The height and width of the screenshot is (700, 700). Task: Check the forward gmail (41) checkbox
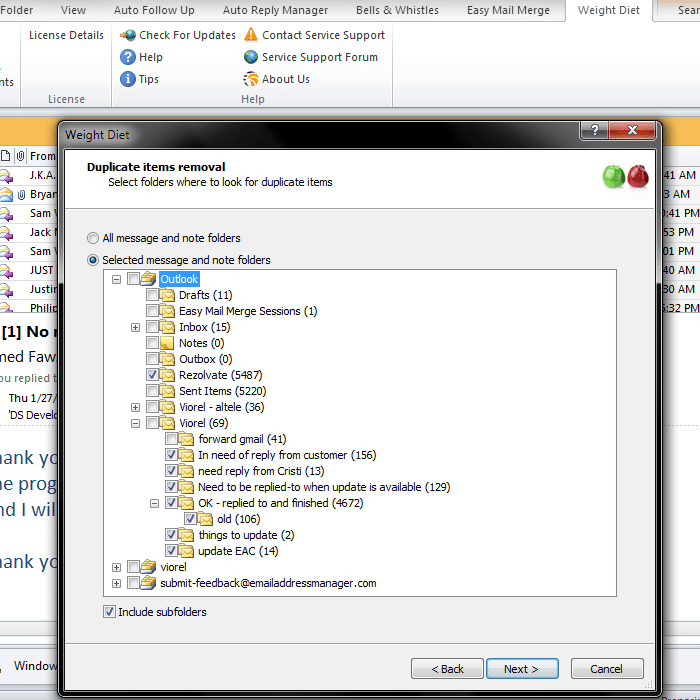click(x=171, y=439)
